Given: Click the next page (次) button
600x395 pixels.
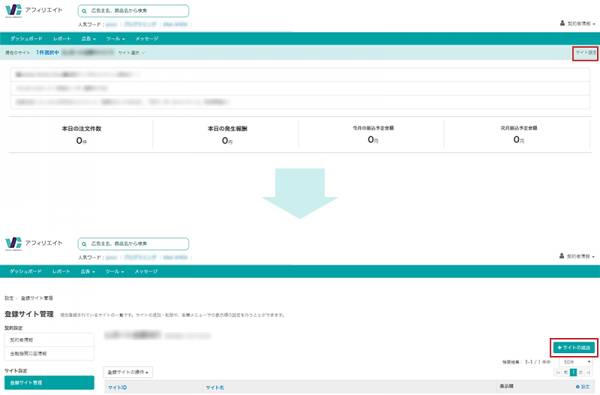Looking at the screenshot, I should click(x=581, y=372).
